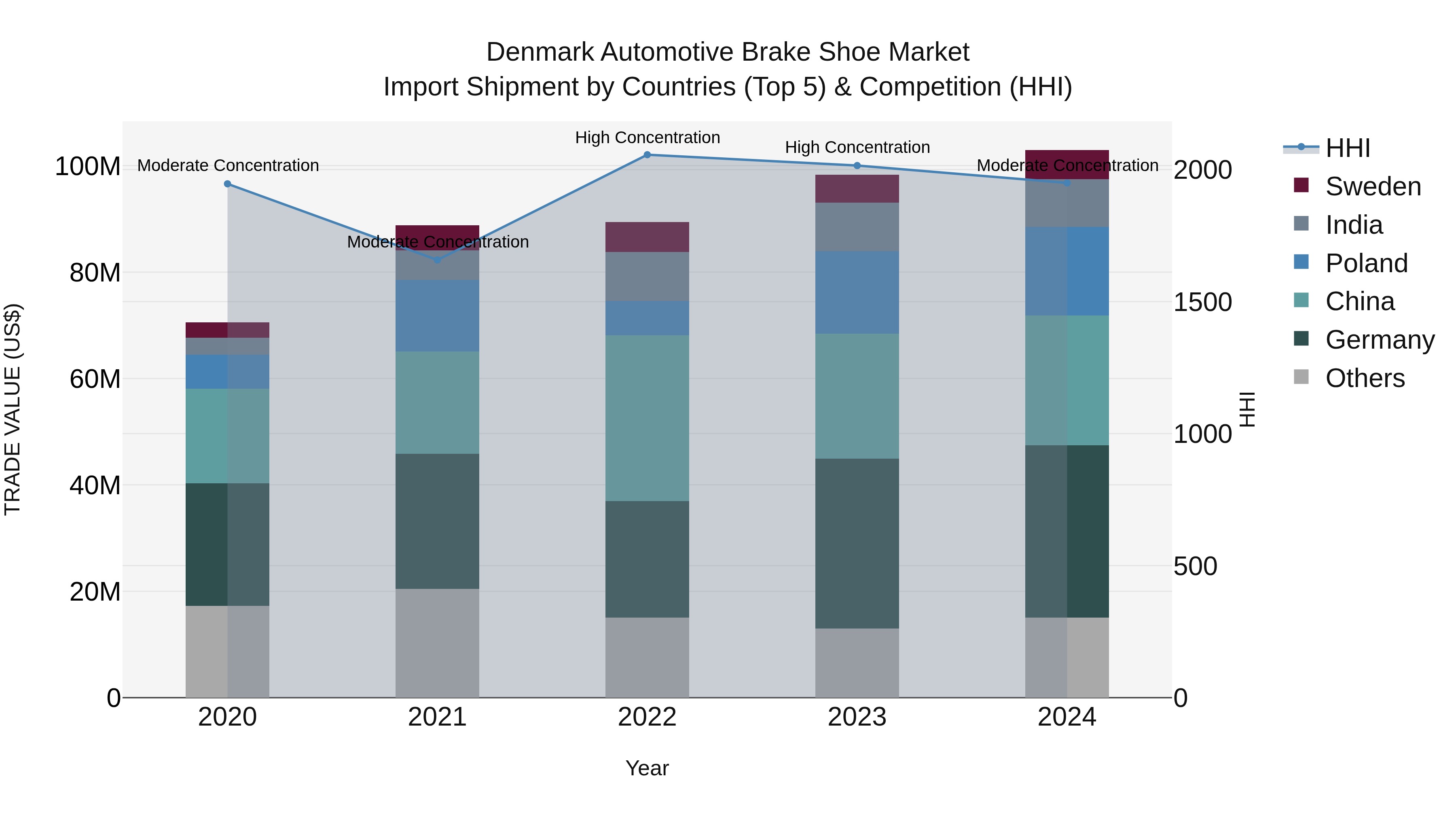
Task: Click the 2023 Others bar segment
Action: pos(857,663)
